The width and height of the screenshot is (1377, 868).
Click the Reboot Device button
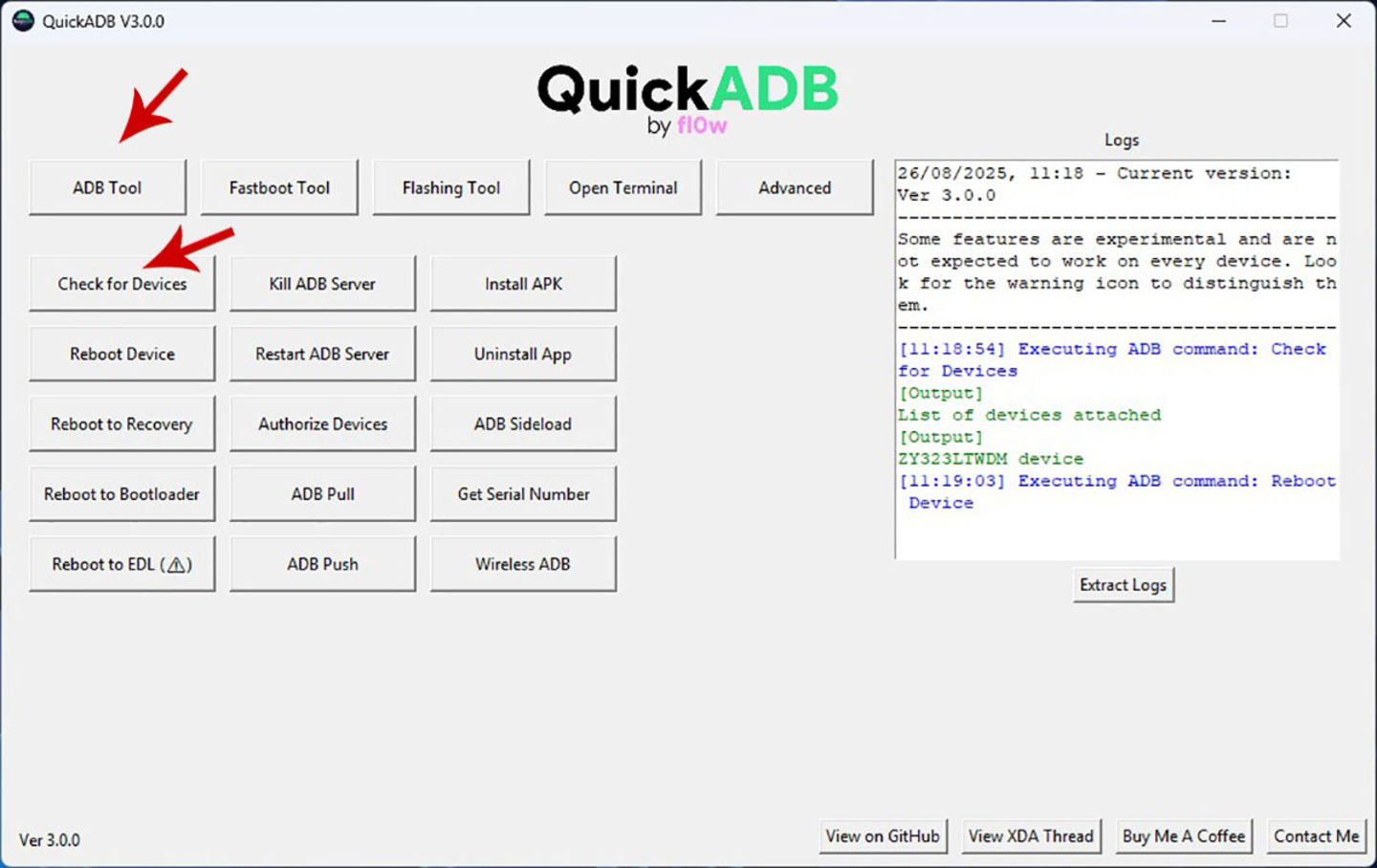click(122, 354)
